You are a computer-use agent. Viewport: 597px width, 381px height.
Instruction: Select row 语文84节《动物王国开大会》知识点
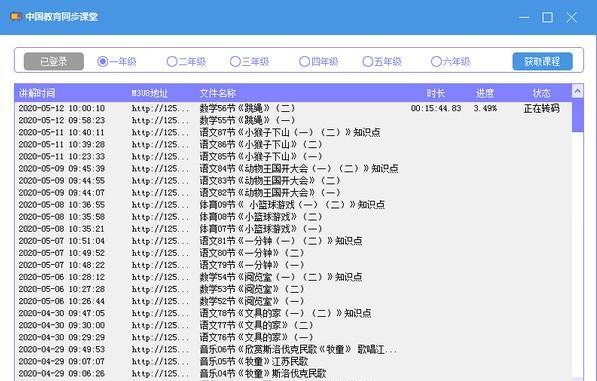tap(293, 169)
